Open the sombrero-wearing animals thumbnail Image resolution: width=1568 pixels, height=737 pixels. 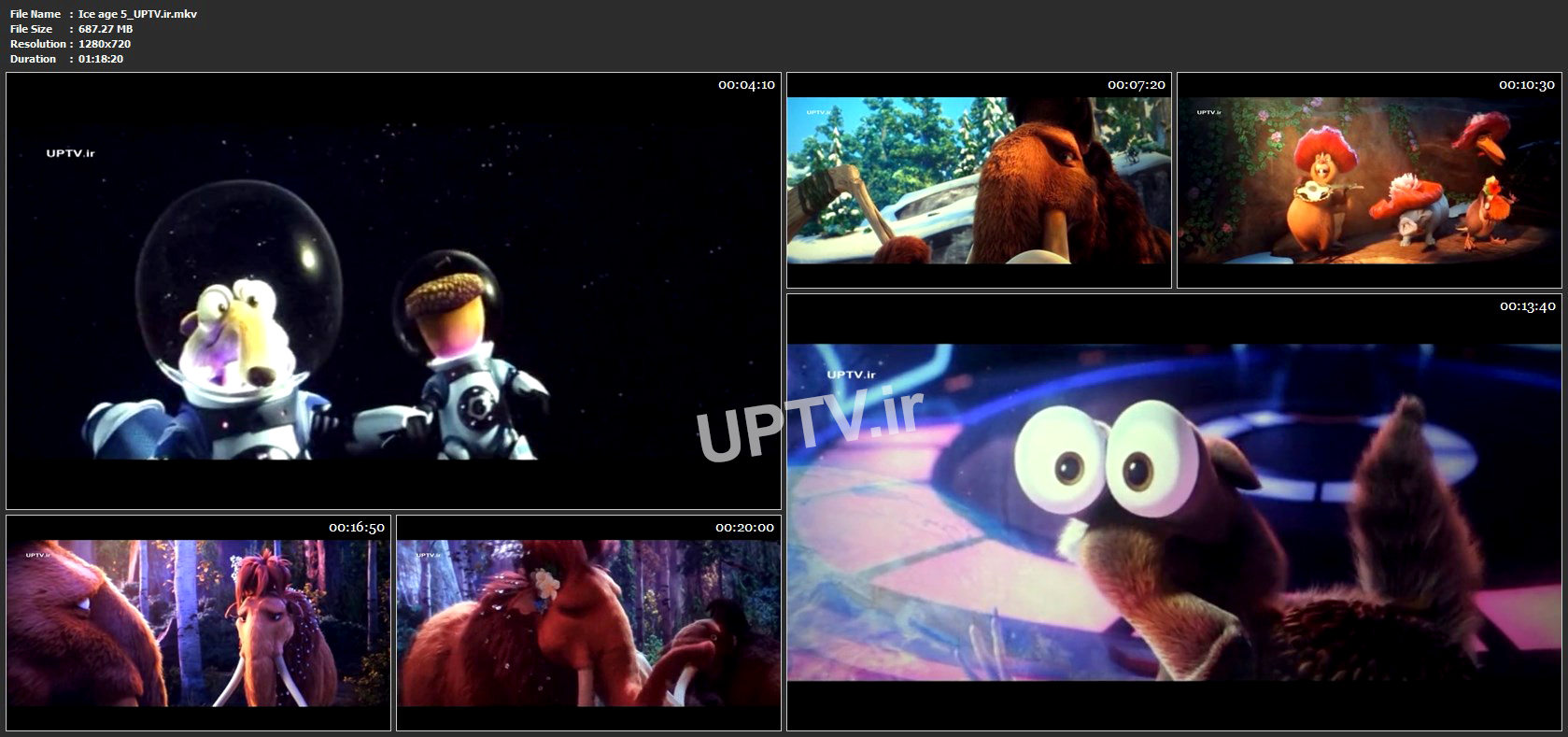click(x=1369, y=180)
